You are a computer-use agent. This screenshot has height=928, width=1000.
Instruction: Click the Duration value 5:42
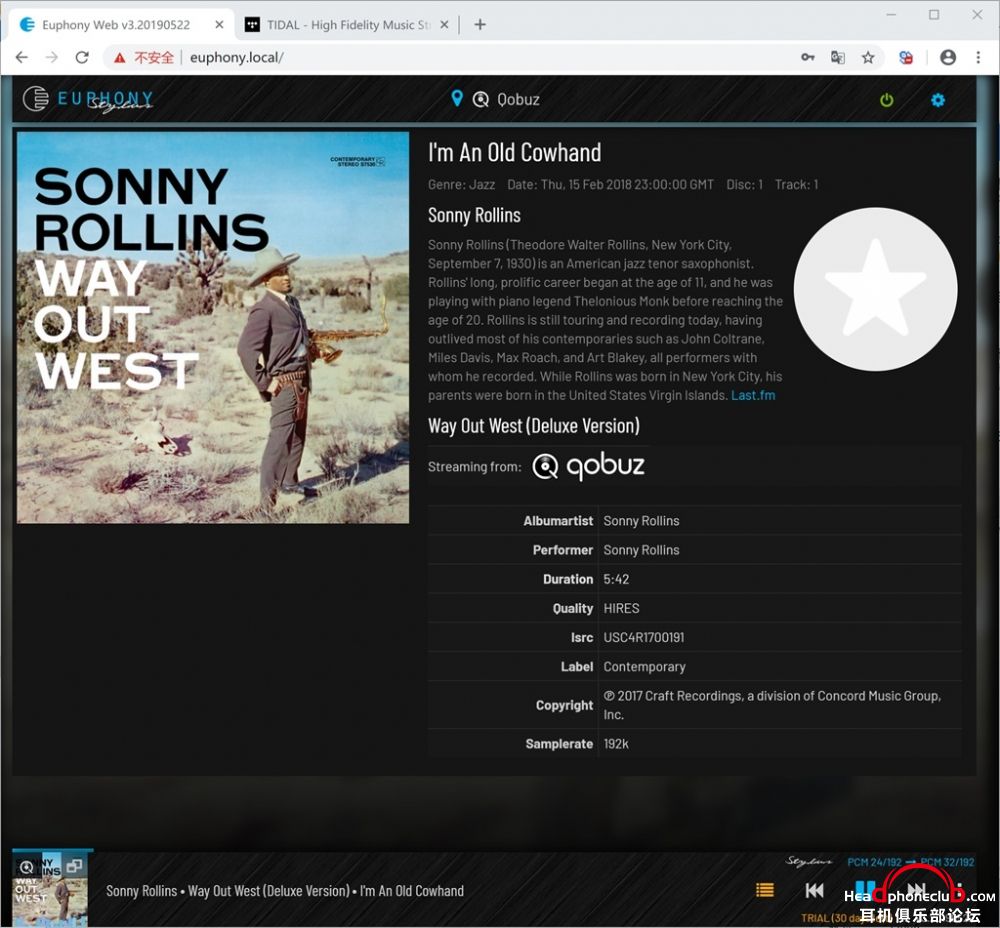(616, 579)
